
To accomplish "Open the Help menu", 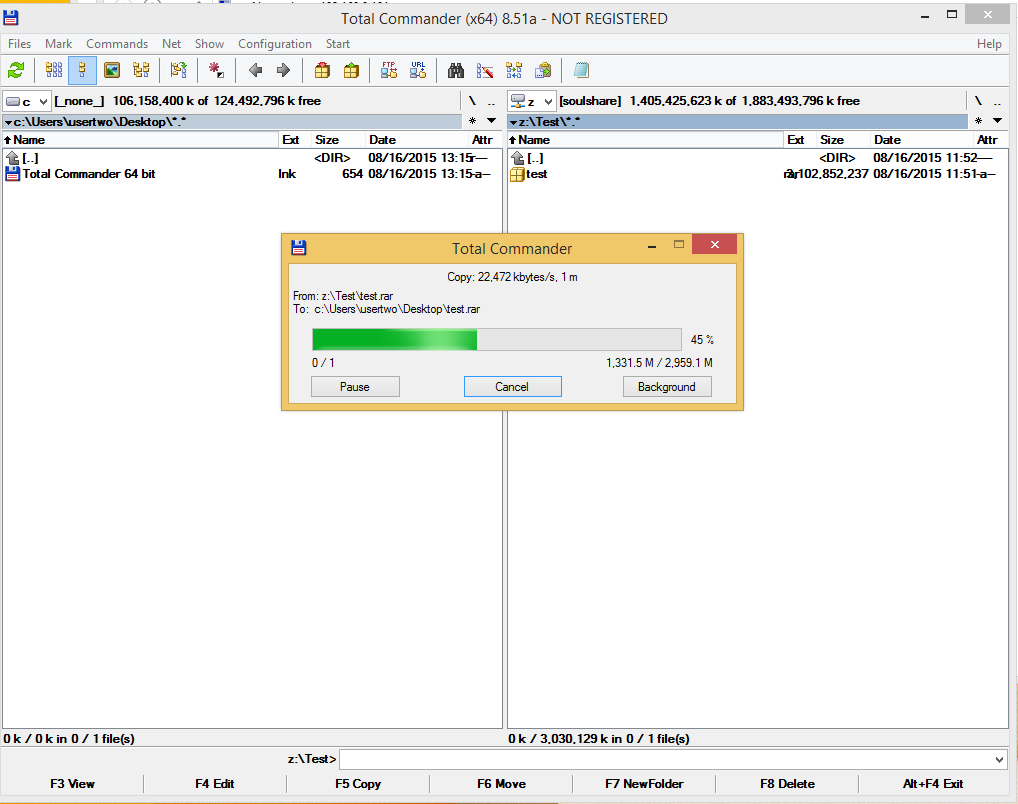I will click(x=989, y=44).
